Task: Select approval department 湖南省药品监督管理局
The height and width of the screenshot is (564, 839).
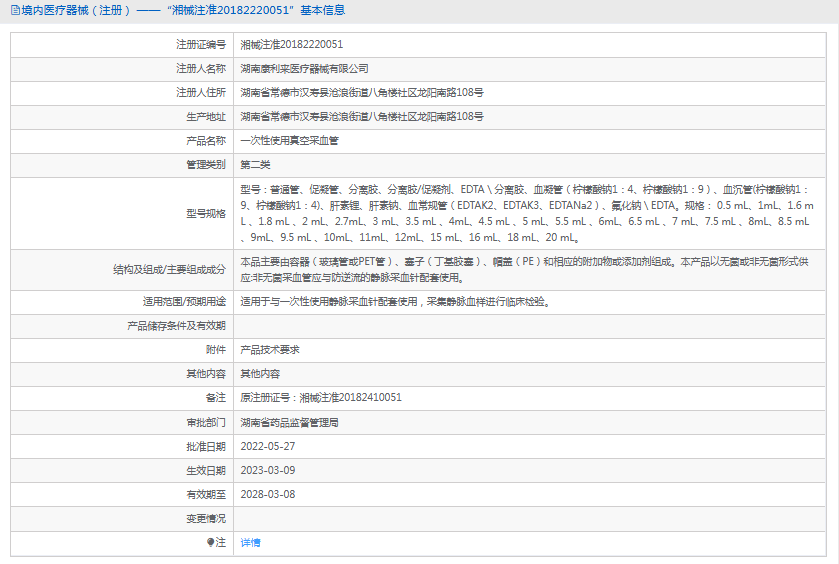Action: [x=289, y=423]
